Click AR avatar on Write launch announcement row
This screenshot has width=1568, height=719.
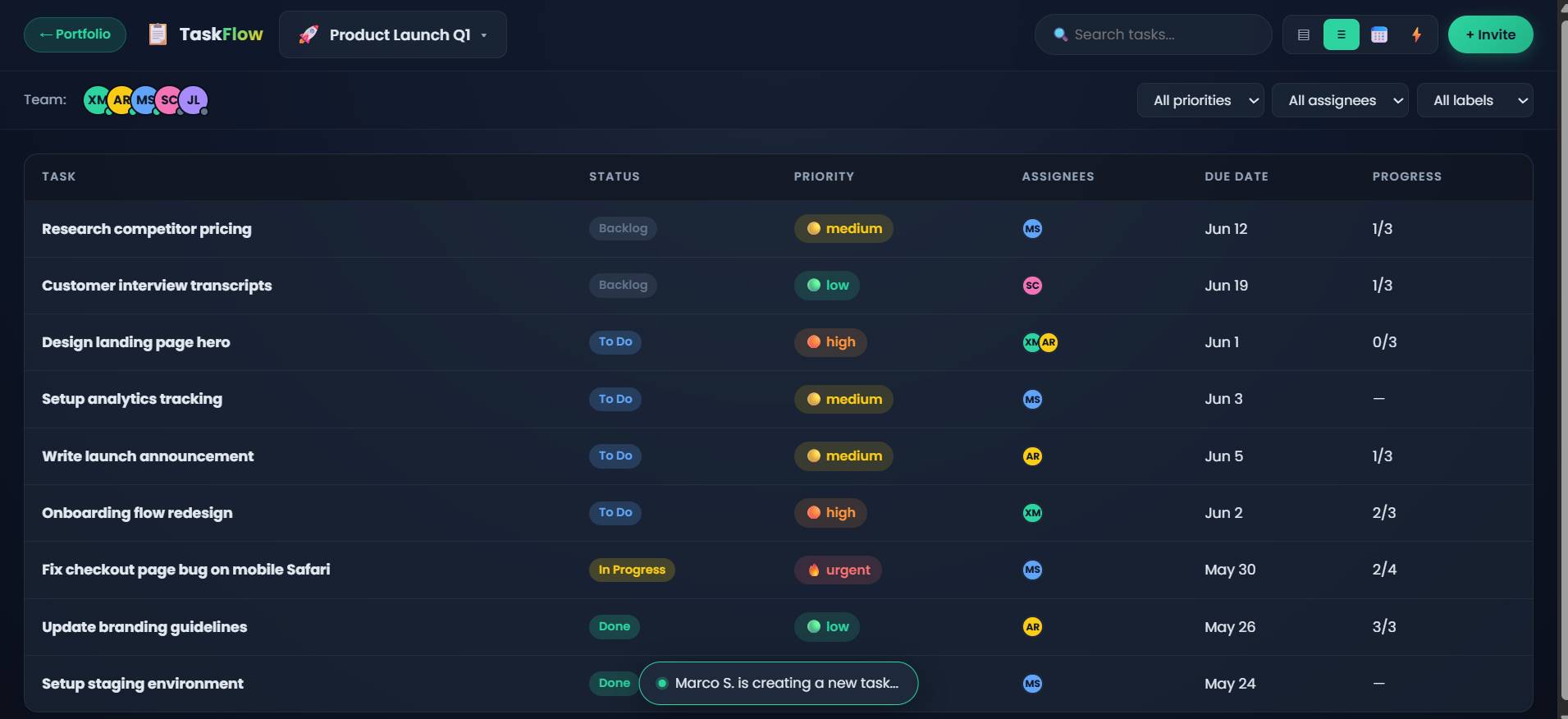(1032, 456)
